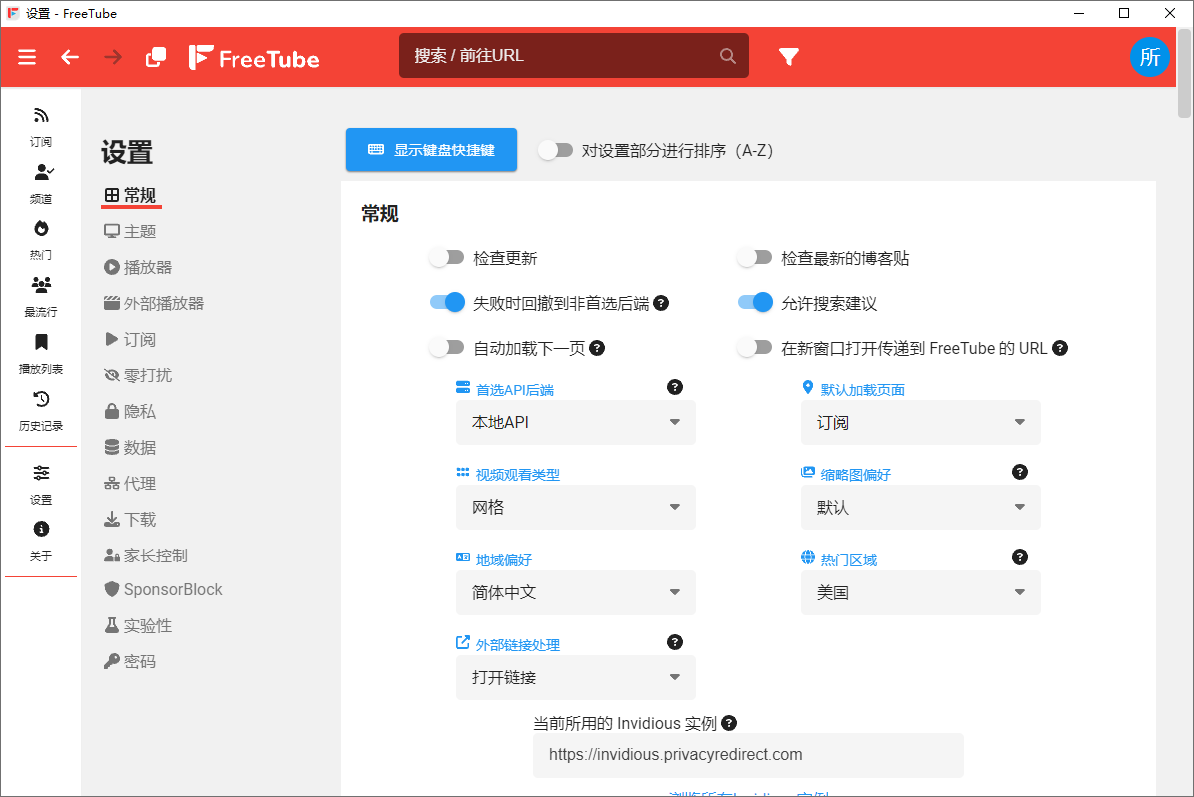Toggle 检查更新 switch on
The width and height of the screenshot is (1194, 797).
pos(447,256)
